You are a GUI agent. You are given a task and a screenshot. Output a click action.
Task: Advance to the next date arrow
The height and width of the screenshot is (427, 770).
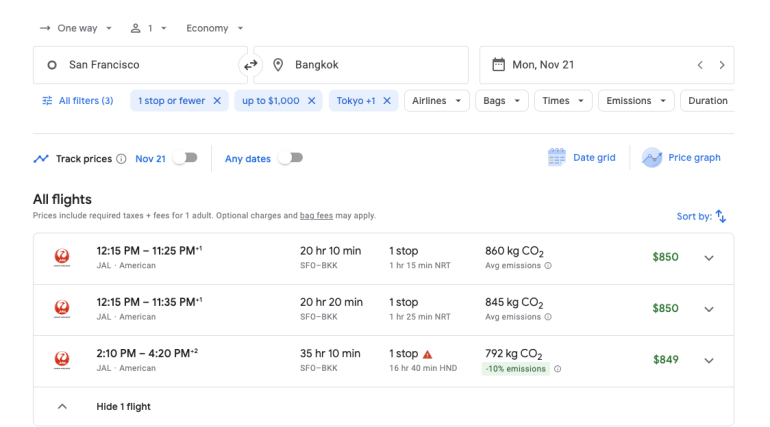click(x=722, y=65)
